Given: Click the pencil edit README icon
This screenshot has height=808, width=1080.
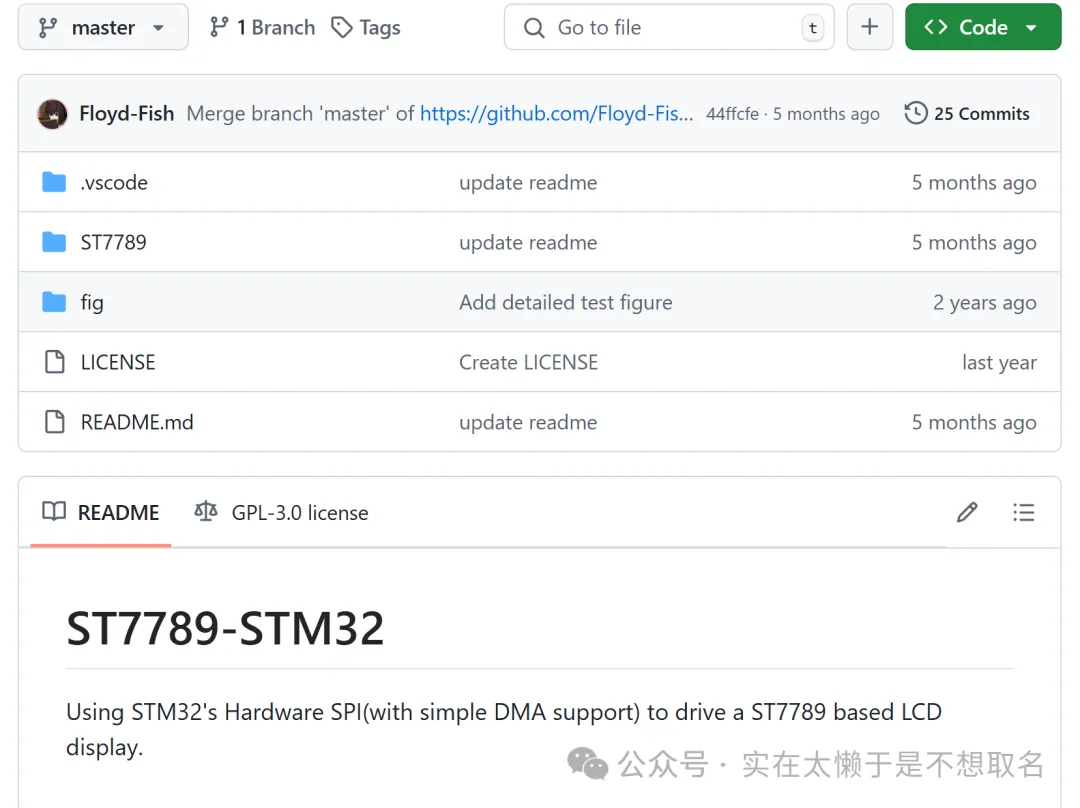Looking at the screenshot, I should 966,513.
